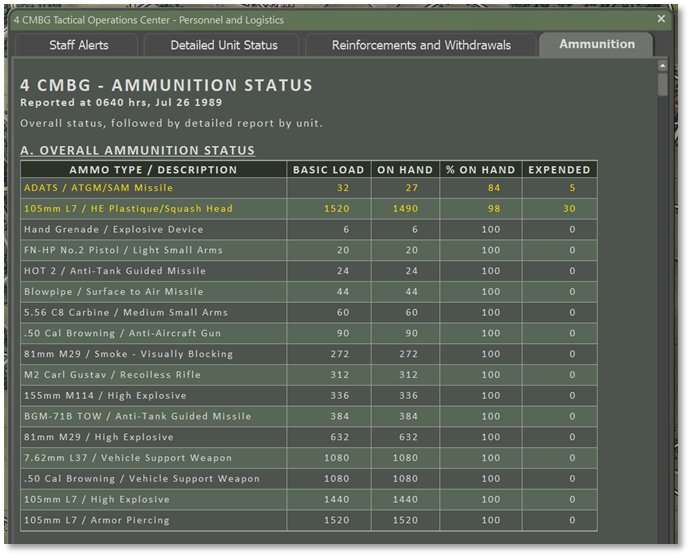Open the Detailed Unit Status tab

[x=223, y=45]
